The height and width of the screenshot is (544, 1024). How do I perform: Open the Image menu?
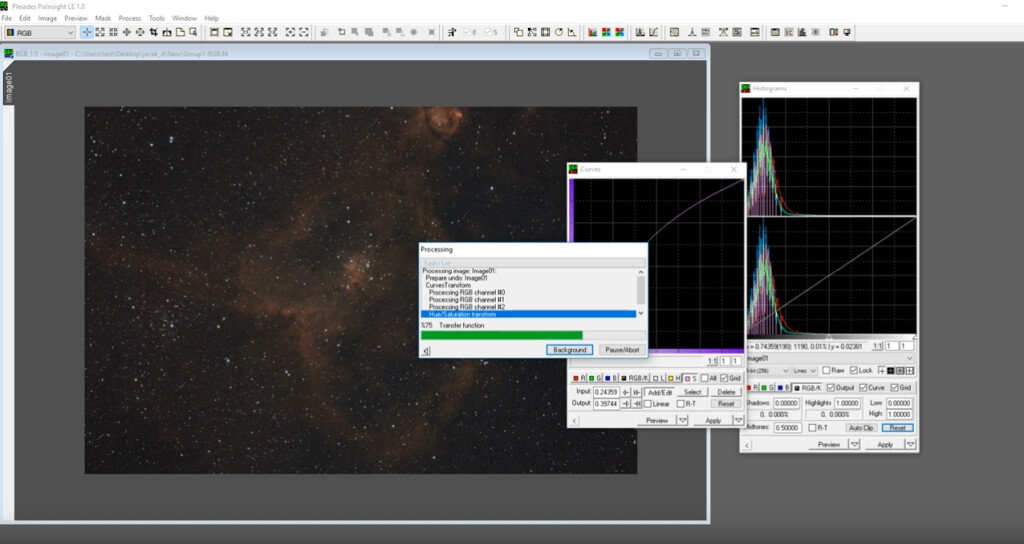[x=47, y=18]
